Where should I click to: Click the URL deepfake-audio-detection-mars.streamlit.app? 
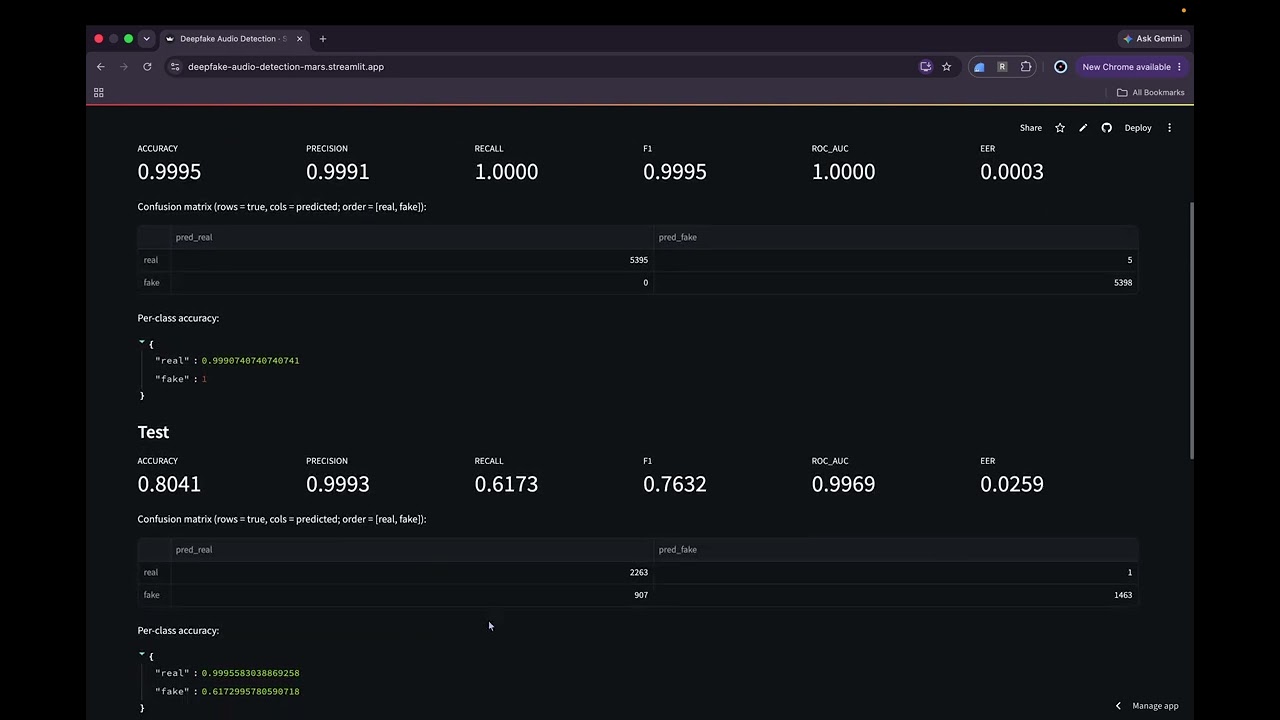(286, 67)
